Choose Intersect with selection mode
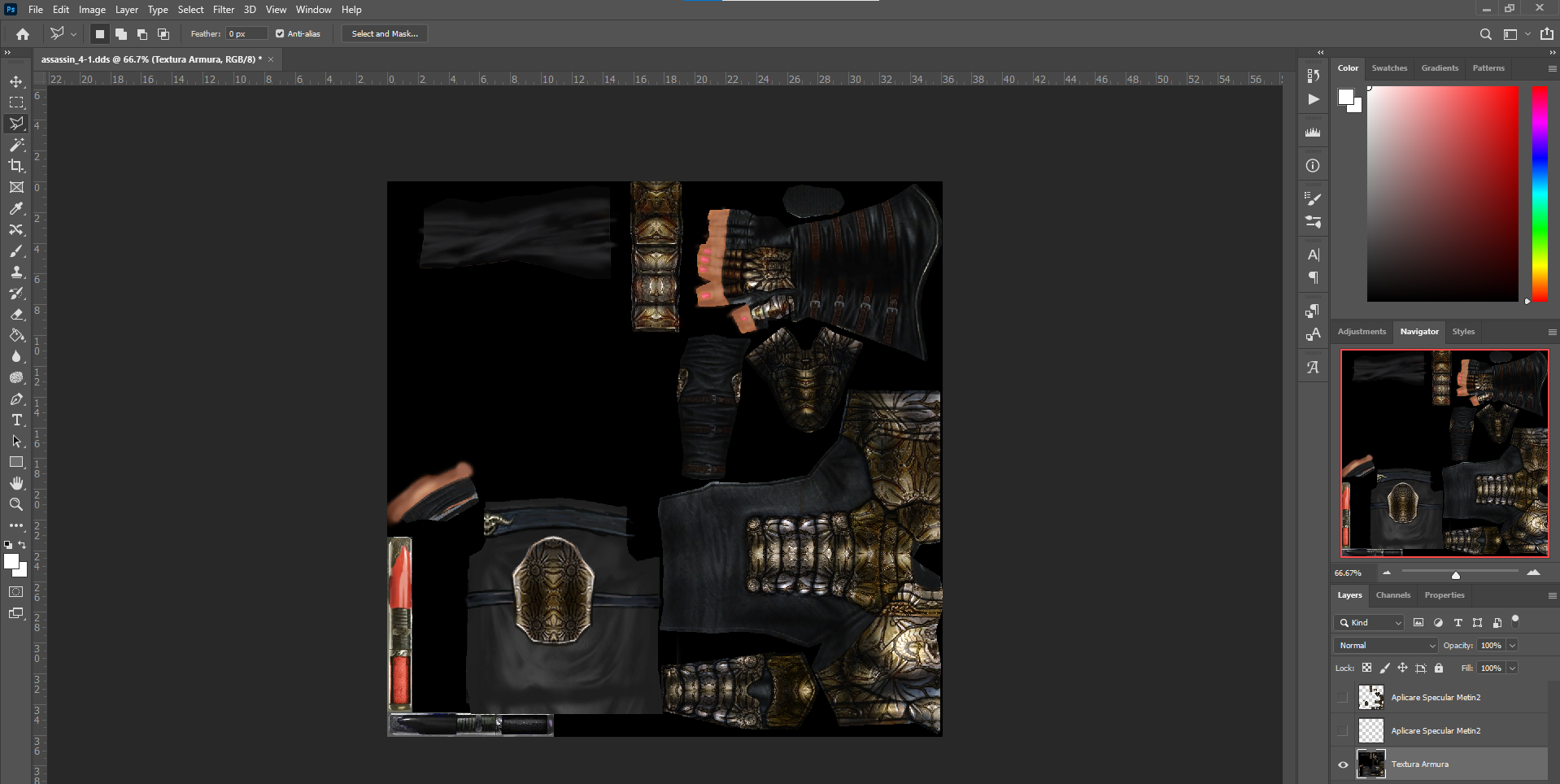Image resolution: width=1560 pixels, height=784 pixels. pos(163,34)
